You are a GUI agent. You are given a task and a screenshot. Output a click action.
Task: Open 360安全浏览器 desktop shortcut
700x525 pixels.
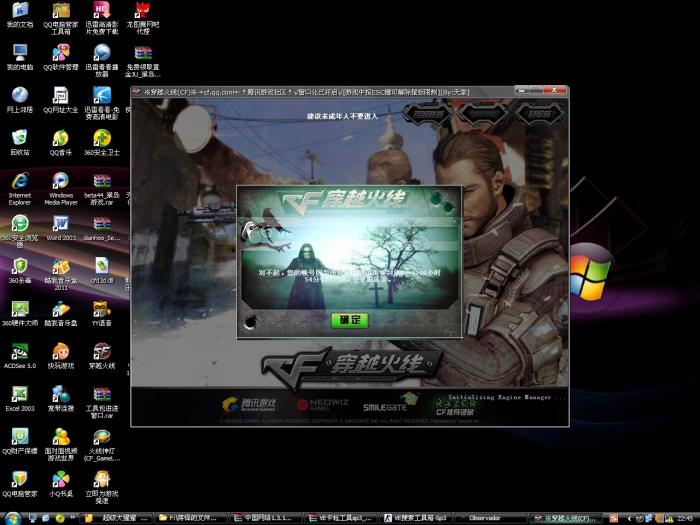coord(20,231)
